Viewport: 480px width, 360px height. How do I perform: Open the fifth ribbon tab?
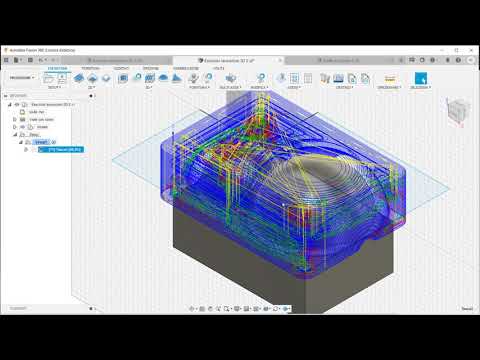tap(186, 68)
